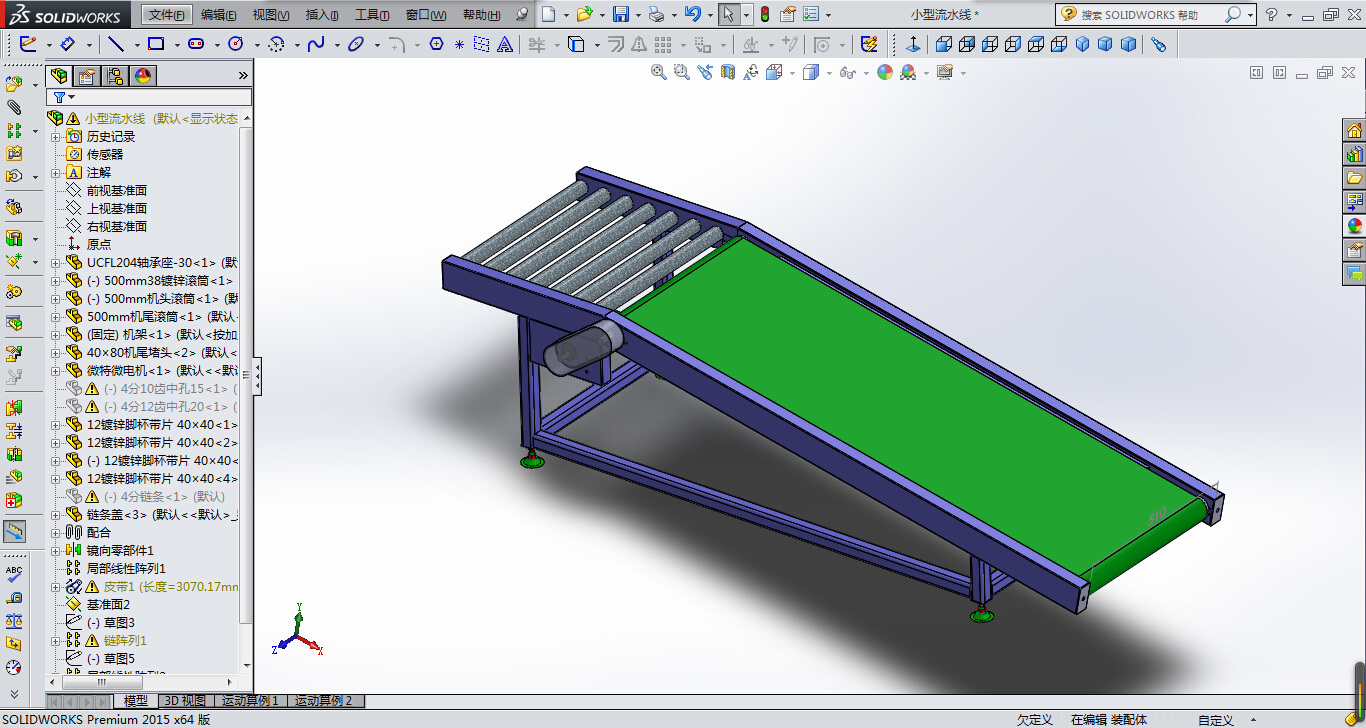Click the Zoom to Fit magnifier icon
Image resolution: width=1366 pixels, height=728 pixels.
coord(658,72)
